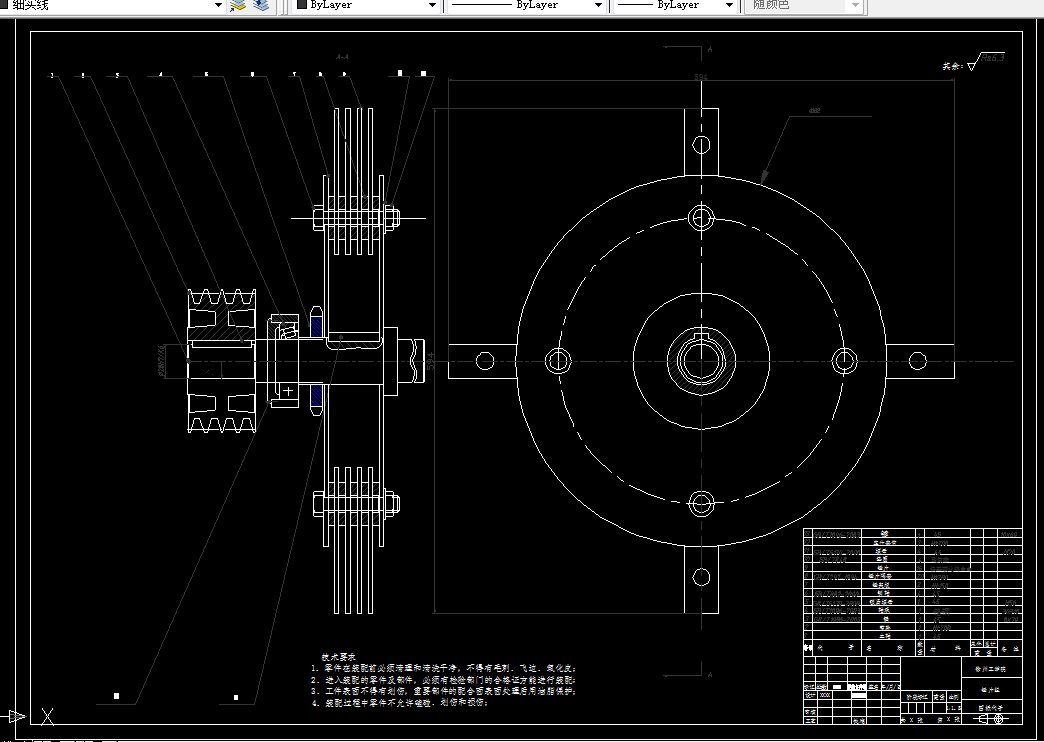
Task: Select the A-A section view label
Action: (342, 57)
